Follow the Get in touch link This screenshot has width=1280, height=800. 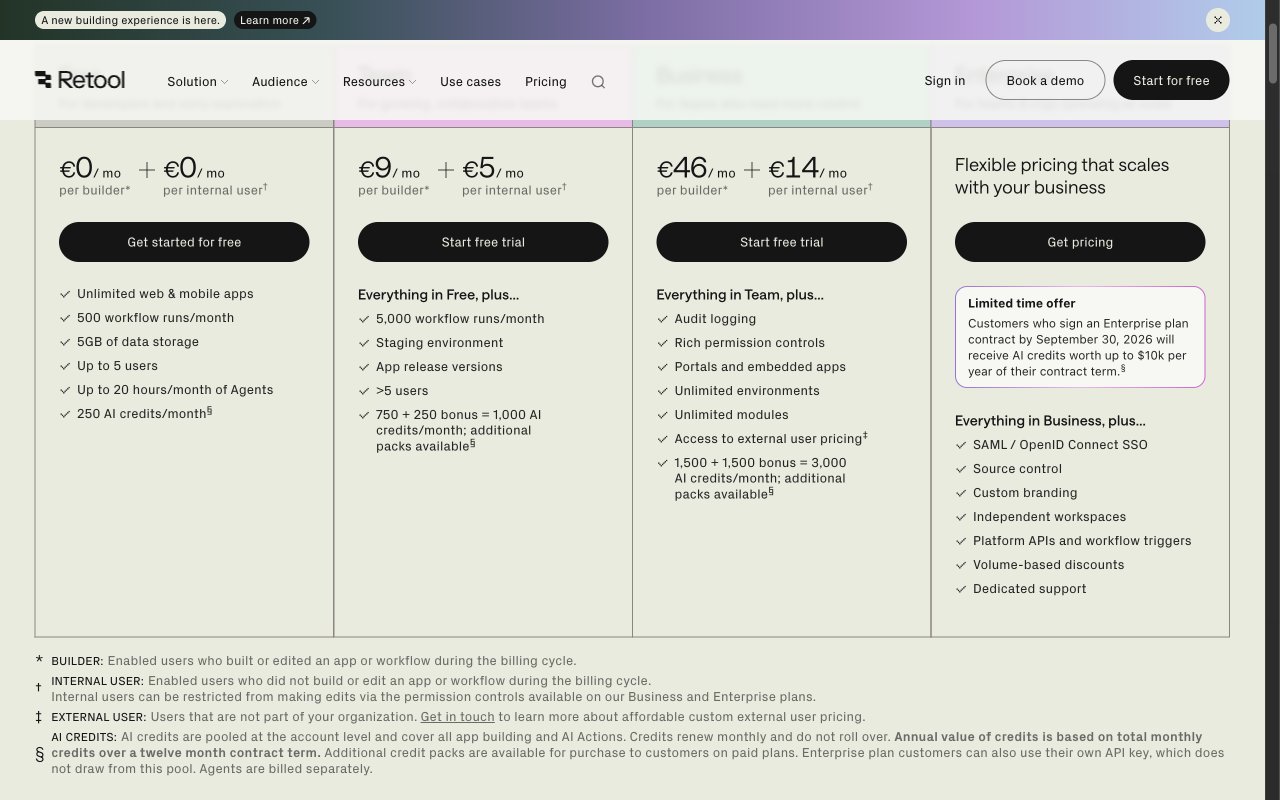tap(457, 717)
